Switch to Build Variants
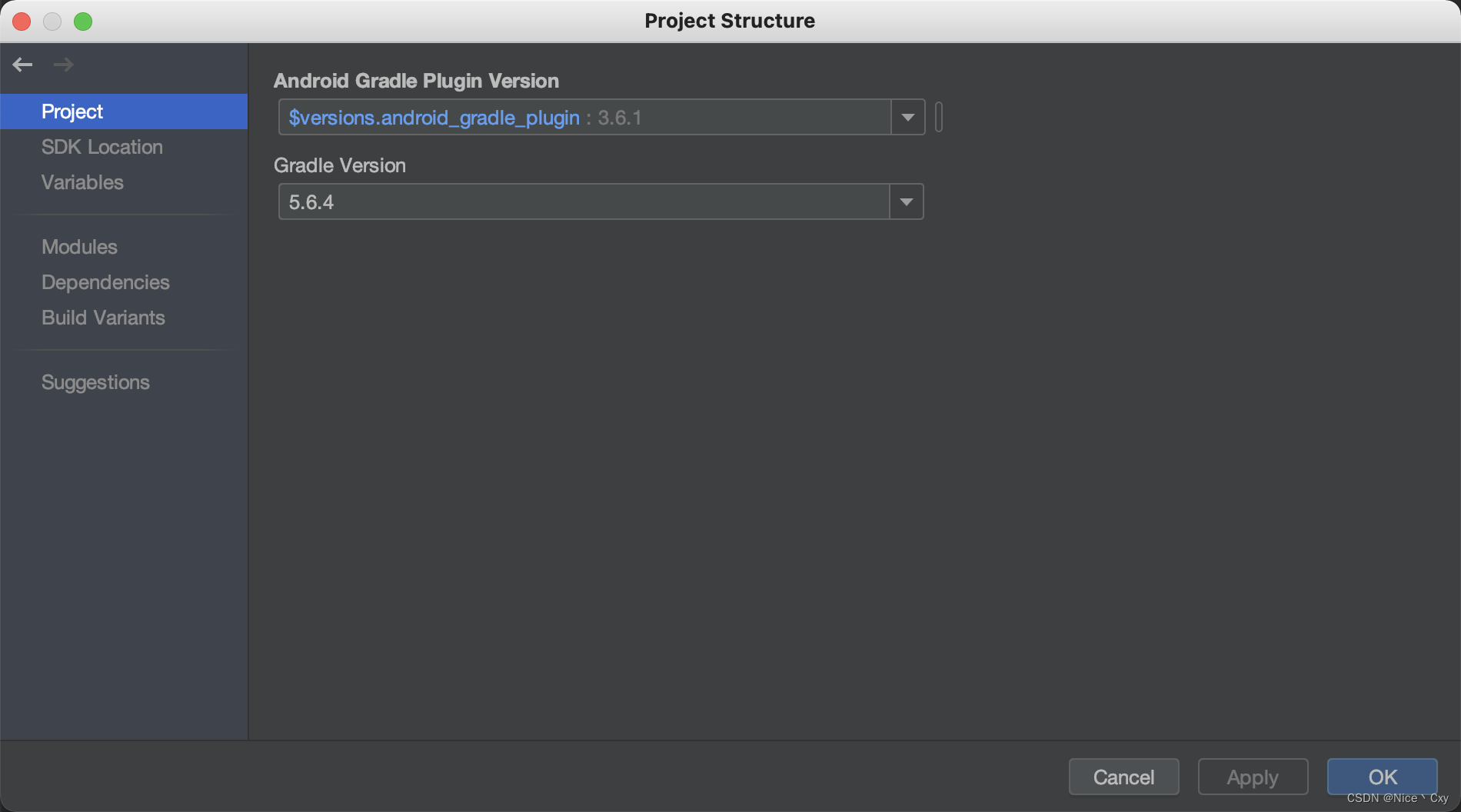Image resolution: width=1461 pixels, height=812 pixels. pos(103,317)
